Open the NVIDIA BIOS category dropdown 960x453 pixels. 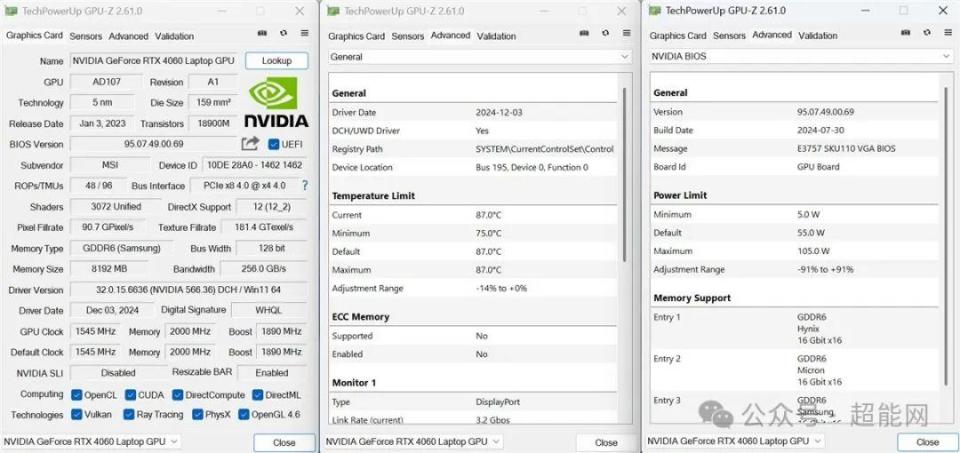pyautogui.click(x=800, y=56)
